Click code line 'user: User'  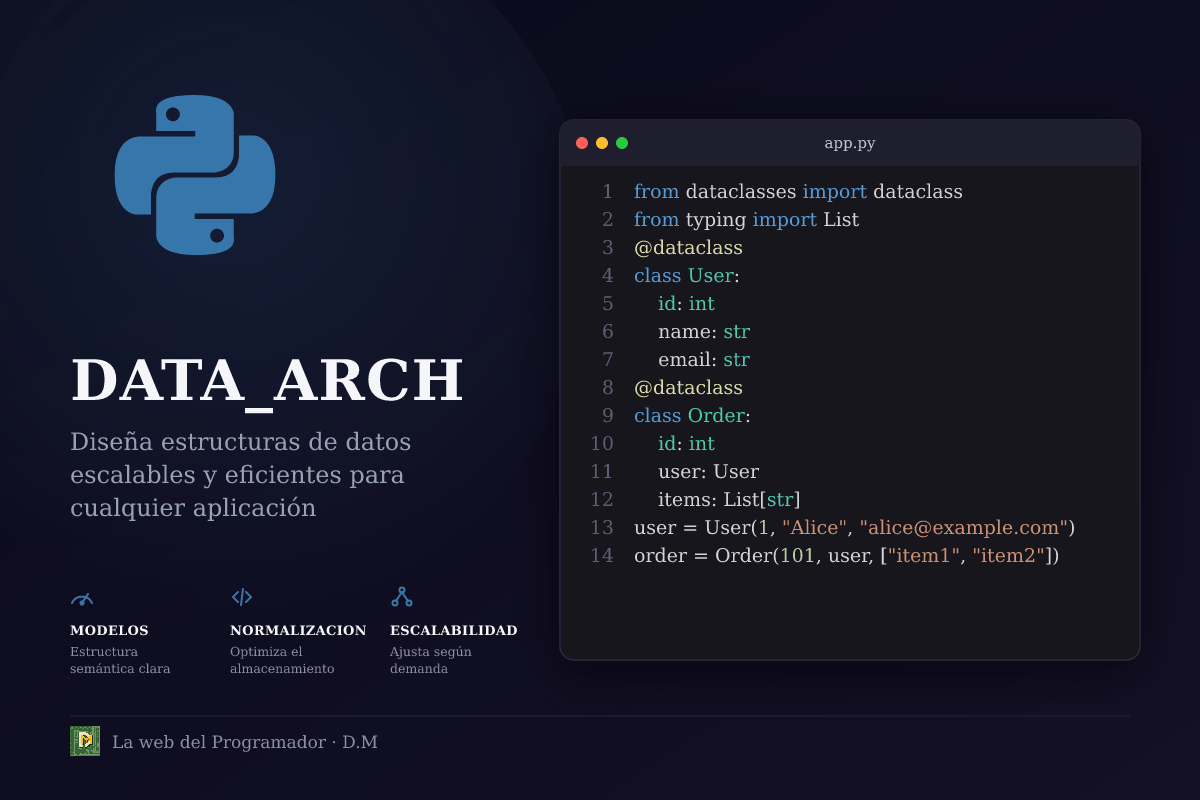pos(708,471)
